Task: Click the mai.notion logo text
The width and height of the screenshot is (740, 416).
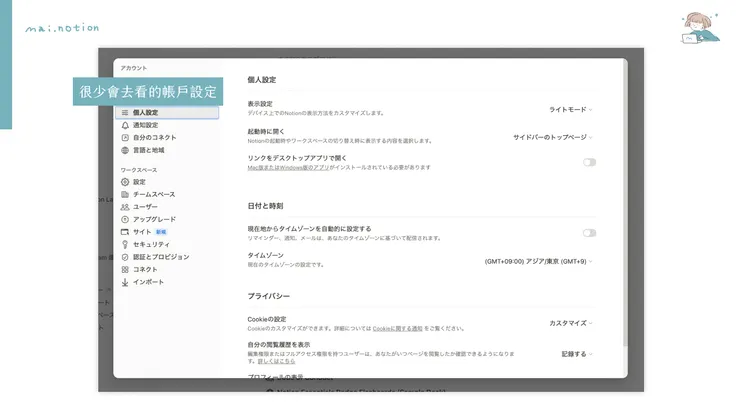Action: click(x=62, y=28)
